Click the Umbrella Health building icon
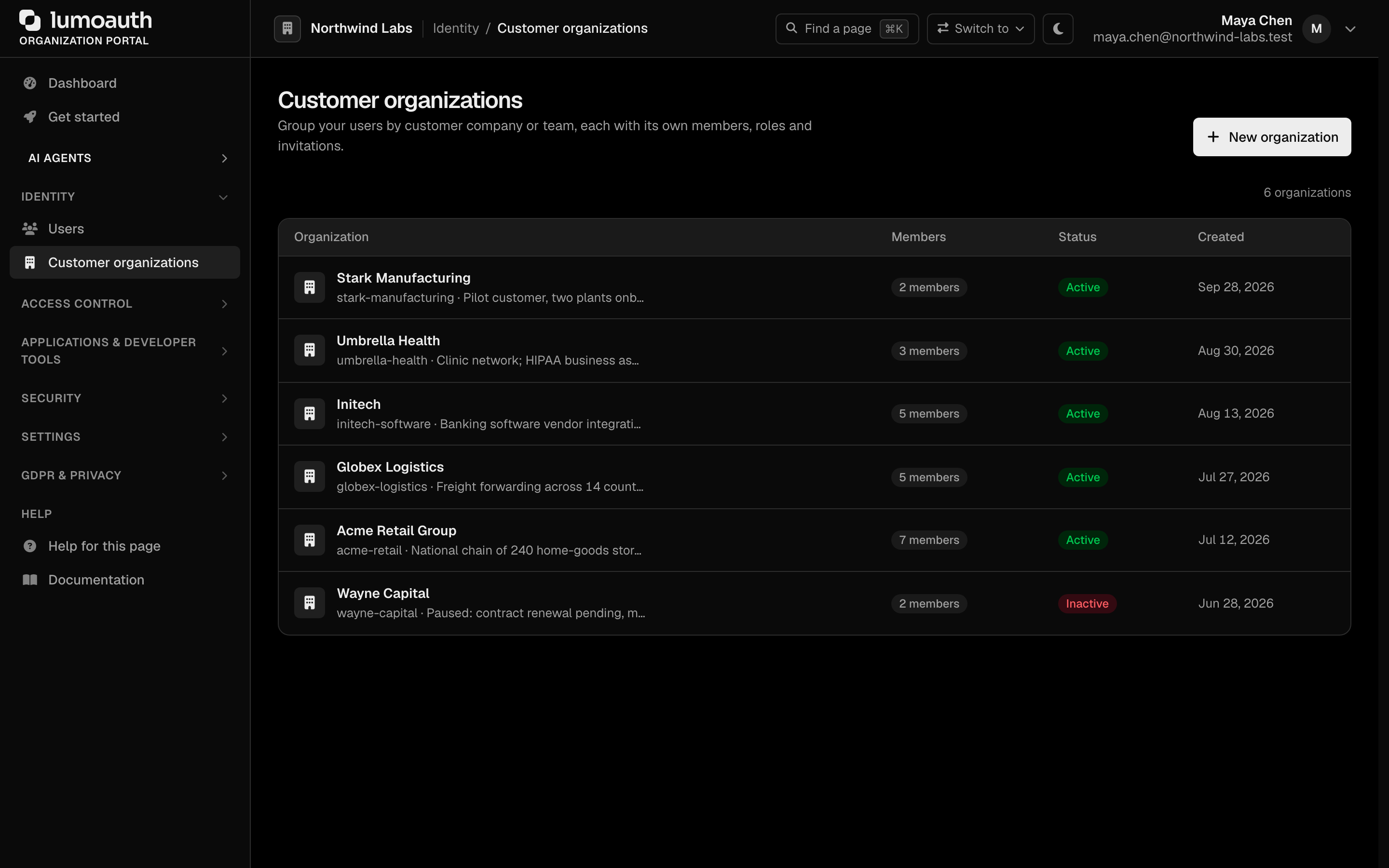The width and height of the screenshot is (1389, 868). [310, 350]
